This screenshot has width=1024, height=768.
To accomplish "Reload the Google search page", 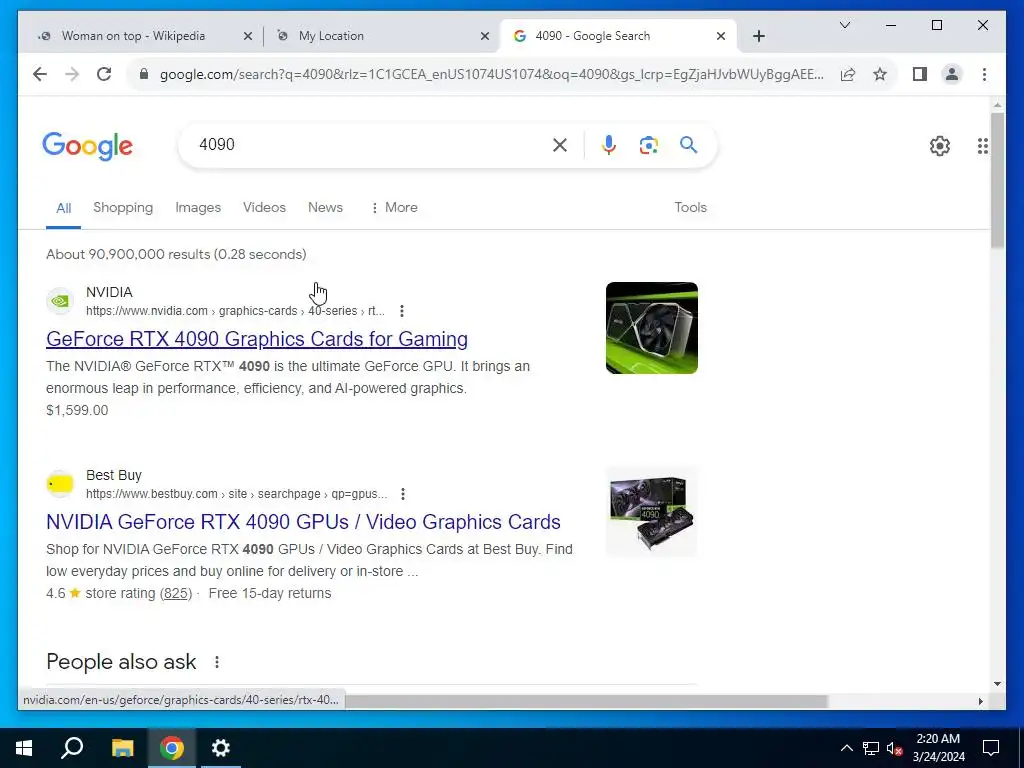I will pyautogui.click(x=104, y=74).
